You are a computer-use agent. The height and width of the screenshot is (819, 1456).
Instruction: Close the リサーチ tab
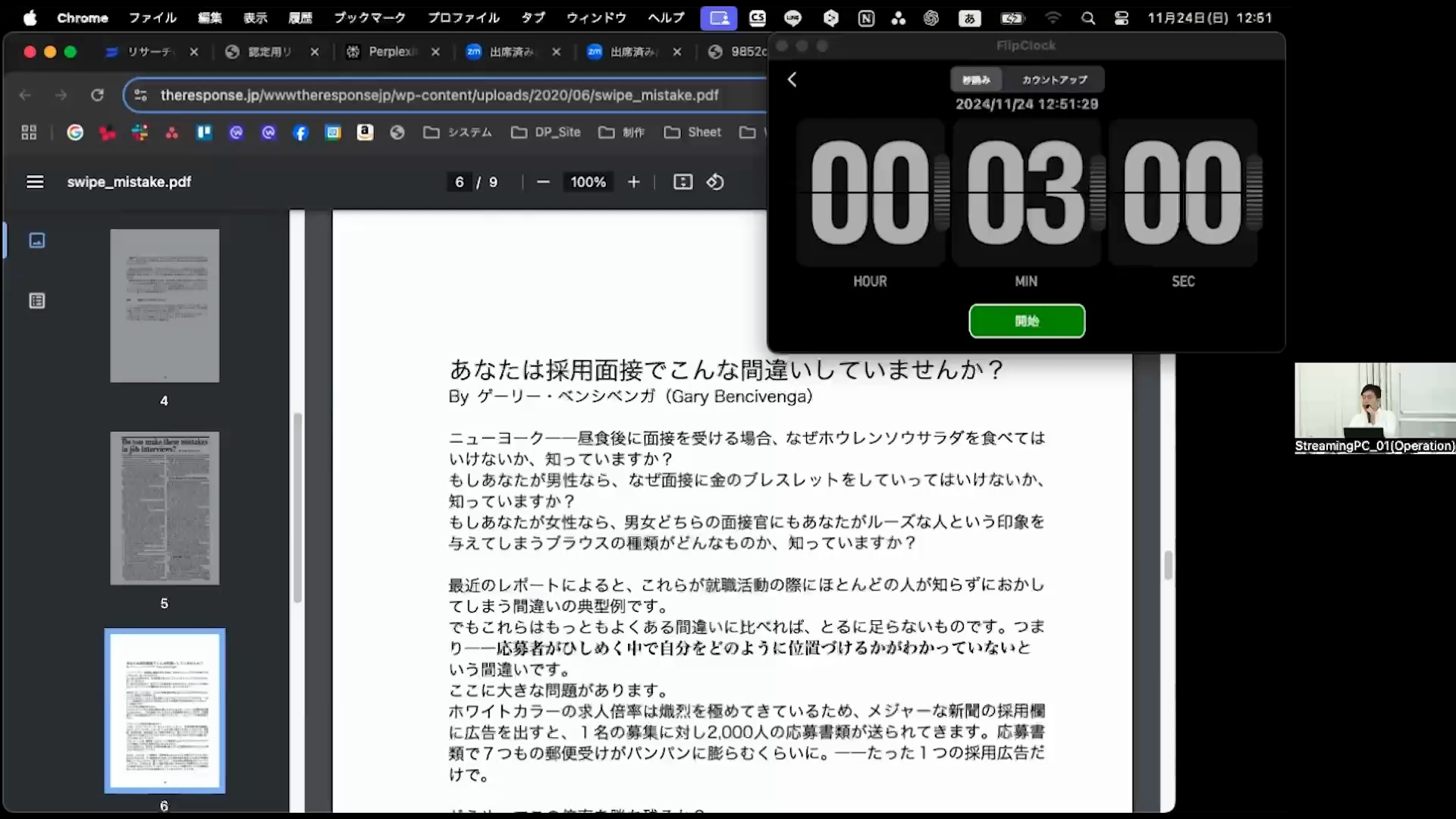[x=194, y=52]
